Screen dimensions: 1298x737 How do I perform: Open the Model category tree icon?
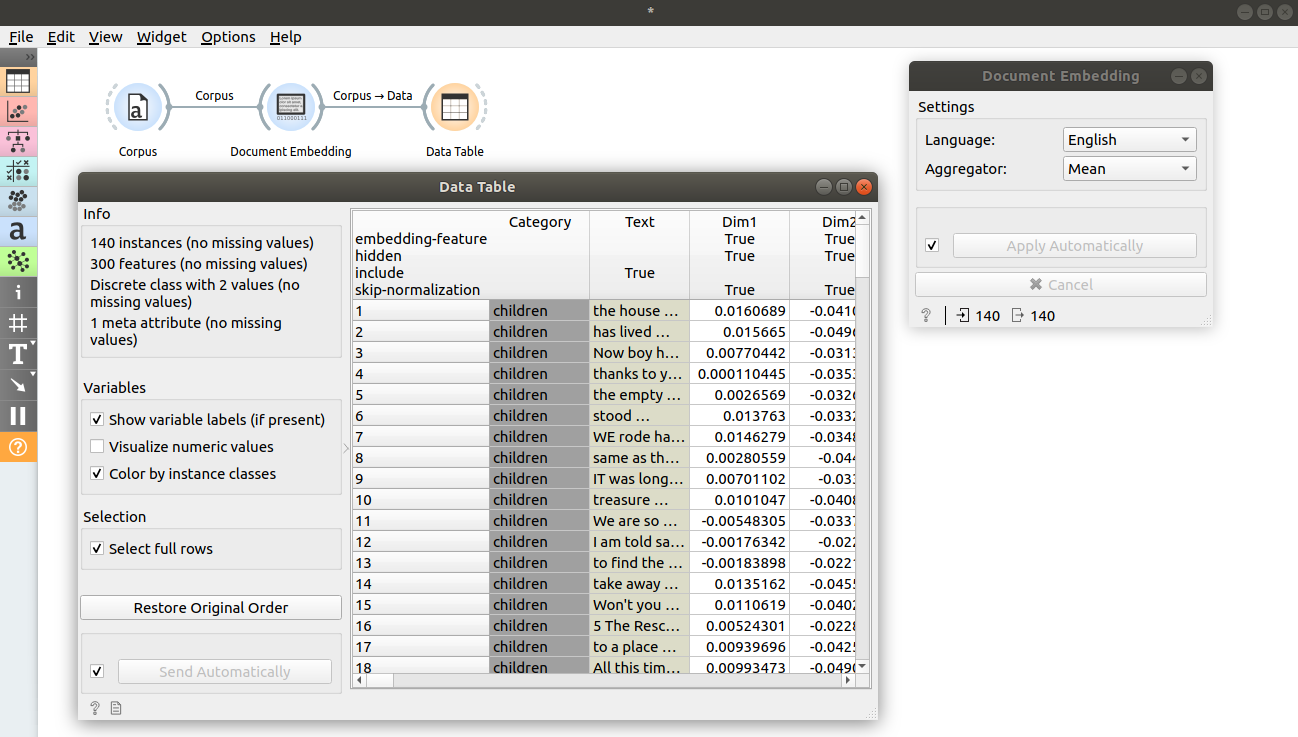(18, 141)
